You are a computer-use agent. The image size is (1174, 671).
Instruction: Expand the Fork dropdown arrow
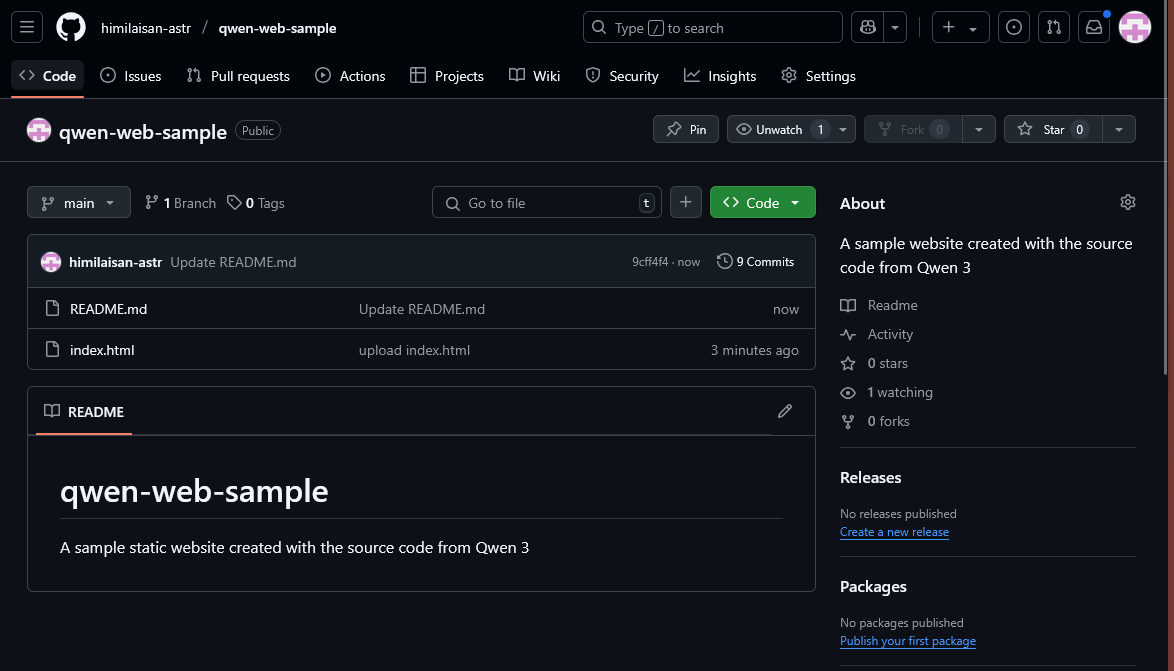pos(979,130)
